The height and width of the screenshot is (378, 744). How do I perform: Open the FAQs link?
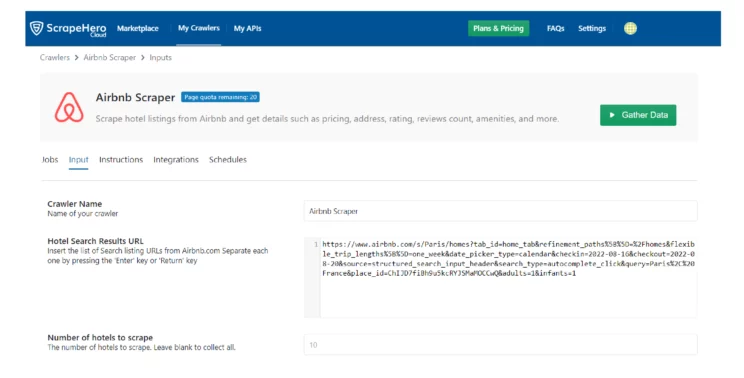[555, 28]
